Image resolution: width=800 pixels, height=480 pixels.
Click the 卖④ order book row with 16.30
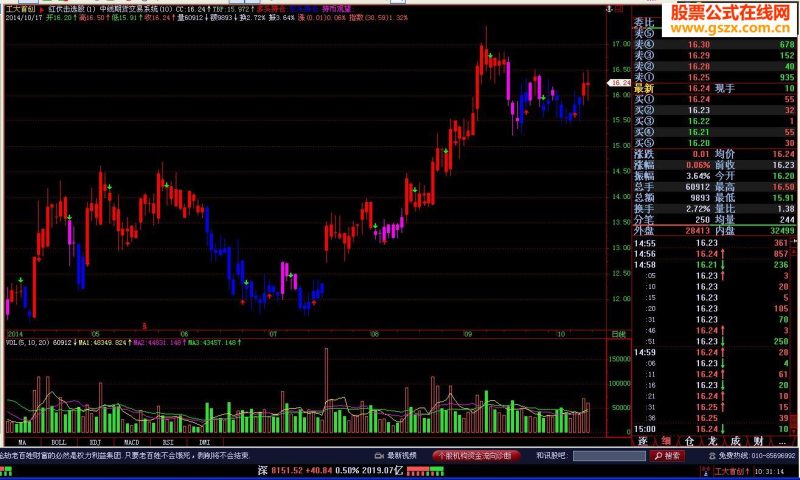click(714, 44)
